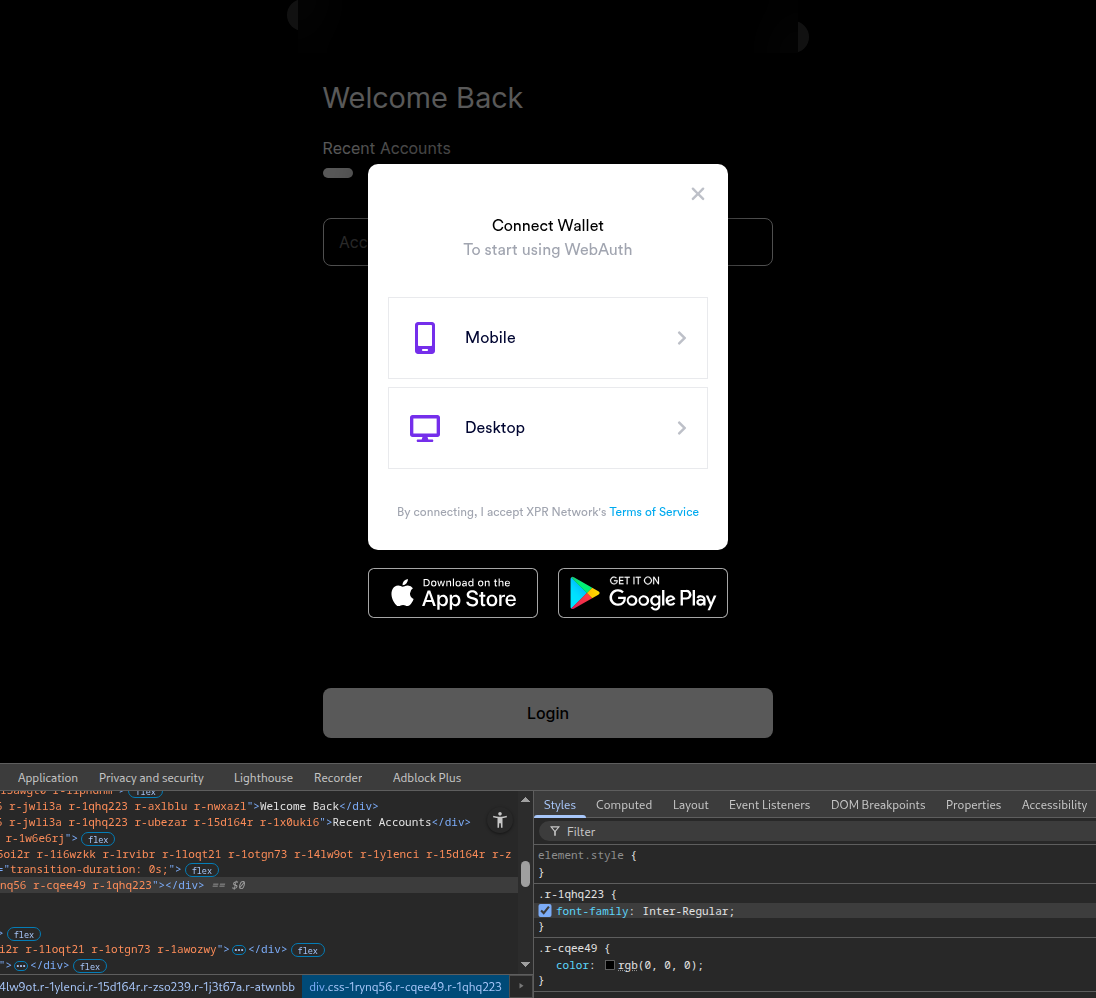Close the Connect Wallet dialog
This screenshot has width=1096, height=998.
(x=698, y=194)
